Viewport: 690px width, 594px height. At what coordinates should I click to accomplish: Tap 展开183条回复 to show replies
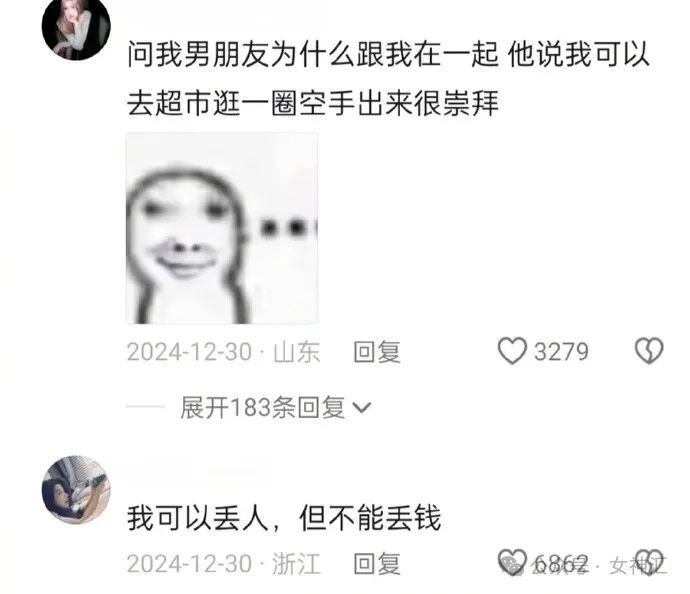[x=263, y=407]
